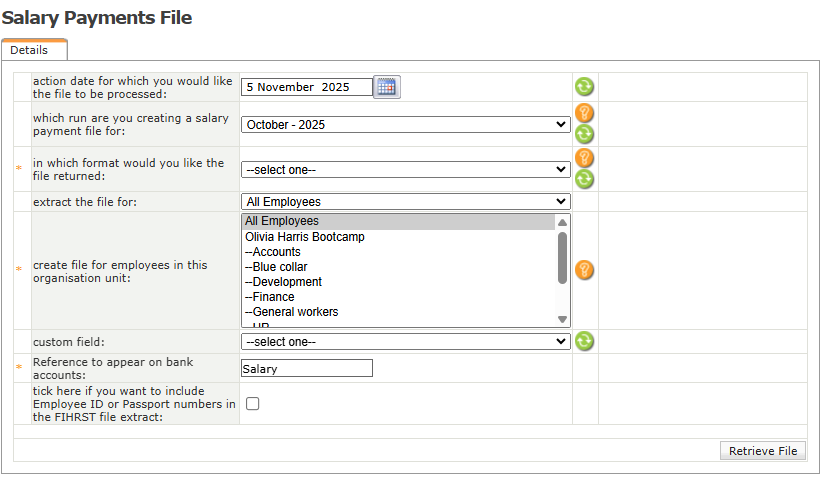Expand the custom field dropdown

tap(405, 341)
